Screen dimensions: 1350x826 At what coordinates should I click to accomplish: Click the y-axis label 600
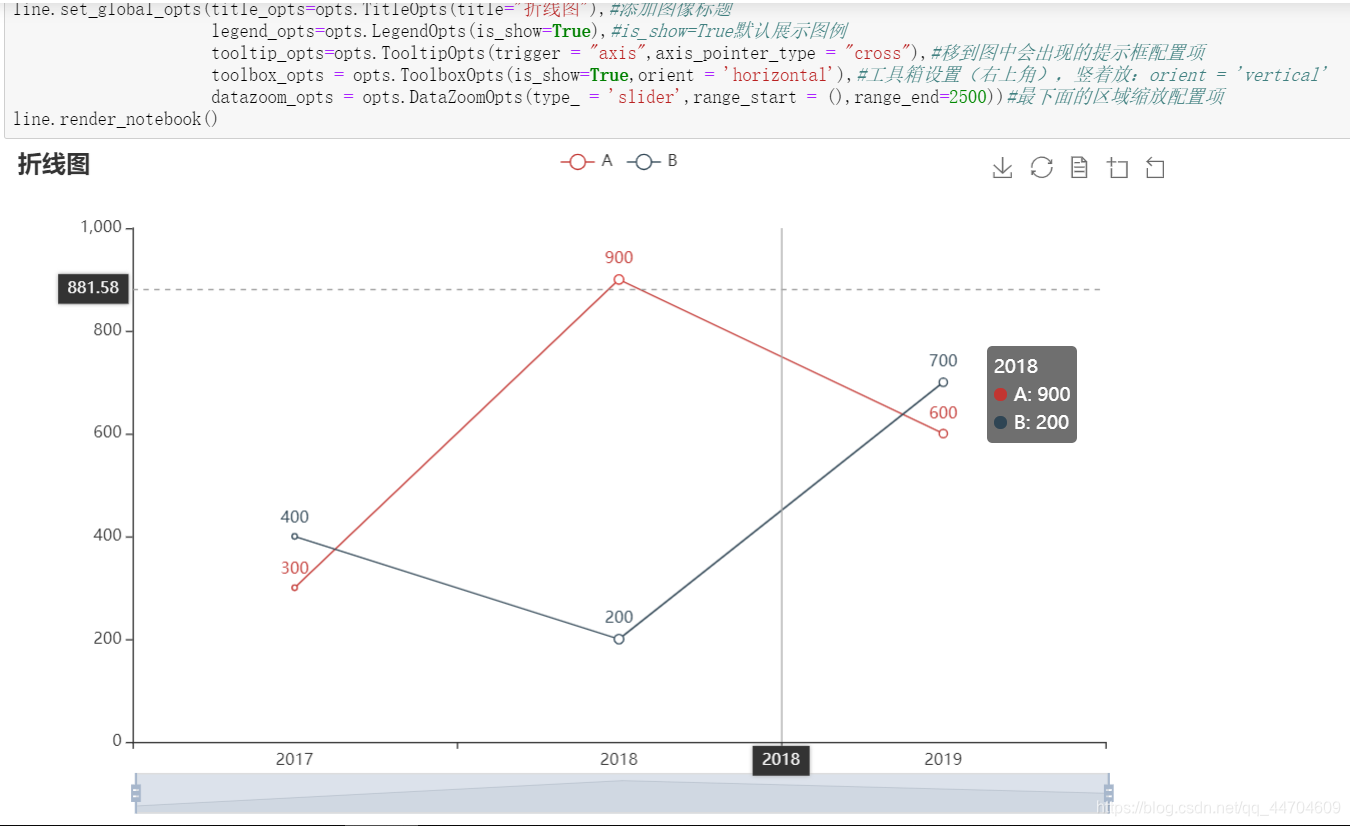pyautogui.click(x=109, y=433)
